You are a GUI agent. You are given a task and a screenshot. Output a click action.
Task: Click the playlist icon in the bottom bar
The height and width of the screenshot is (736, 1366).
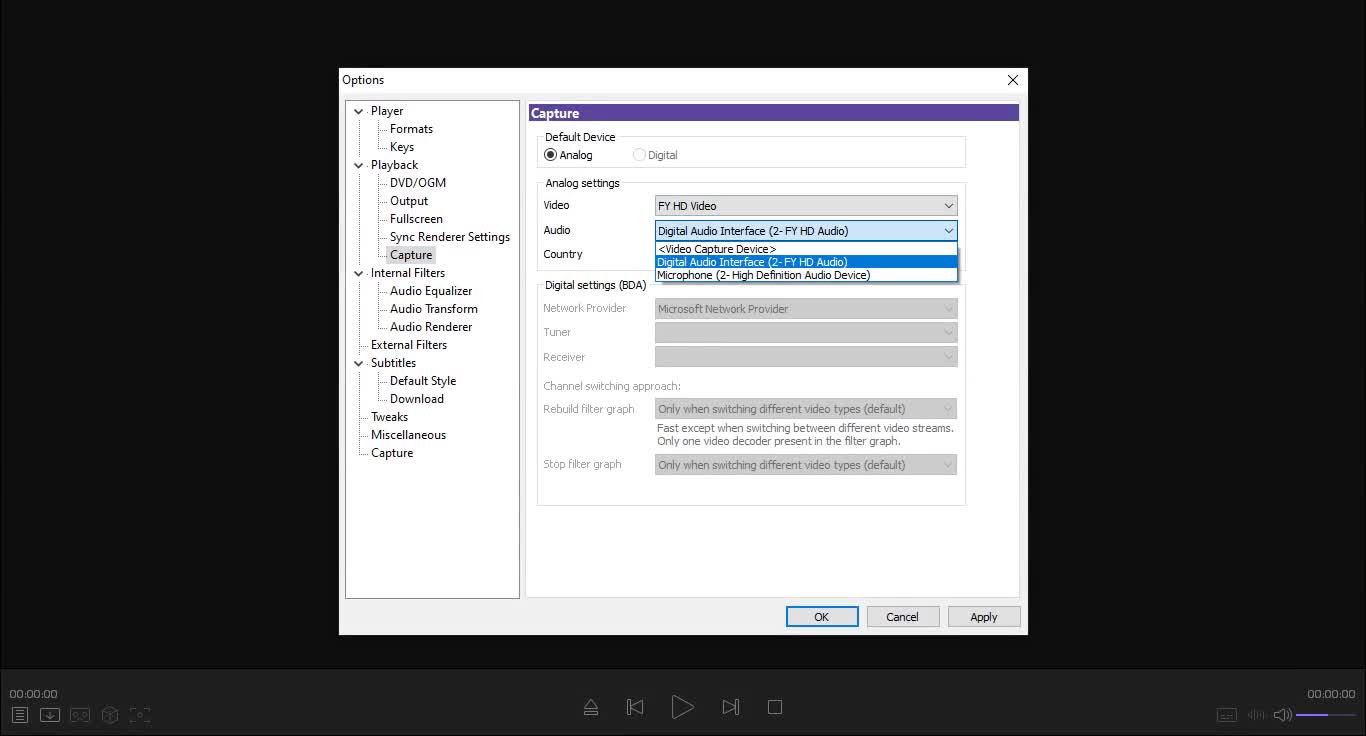coord(19,715)
